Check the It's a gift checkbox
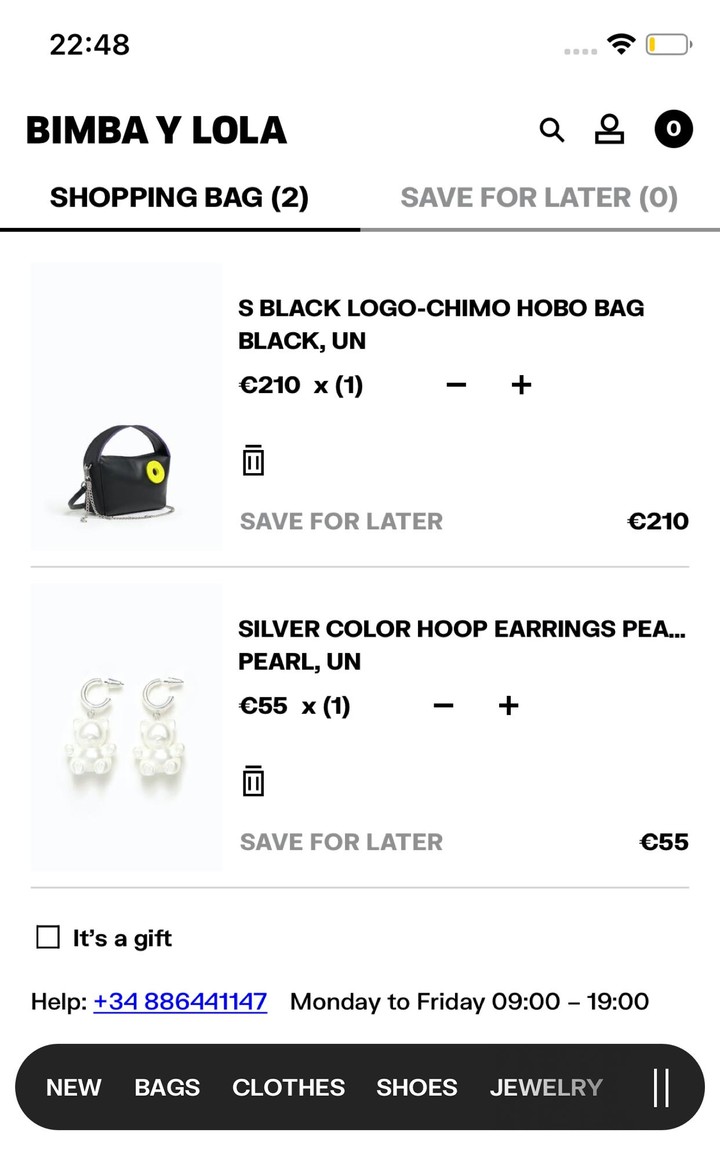This screenshot has height=1176, width=720. click(47, 937)
